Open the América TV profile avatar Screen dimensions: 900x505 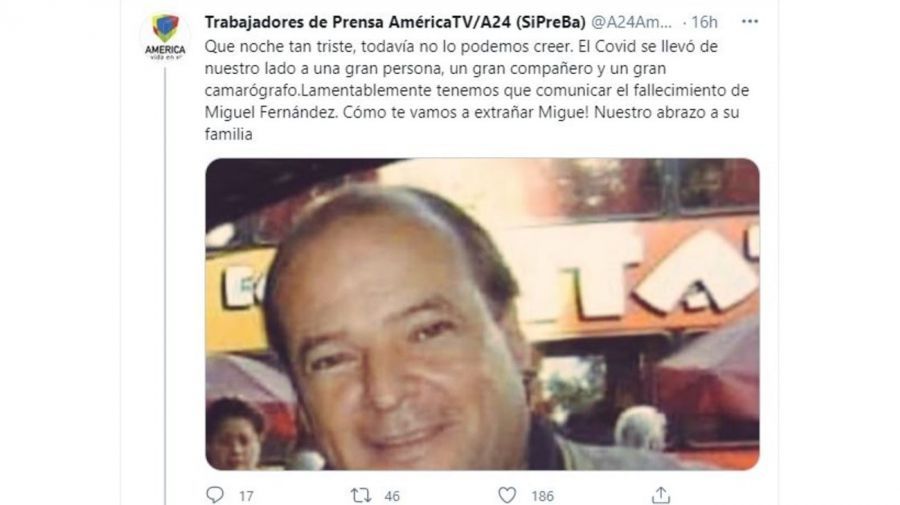(x=165, y=36)
